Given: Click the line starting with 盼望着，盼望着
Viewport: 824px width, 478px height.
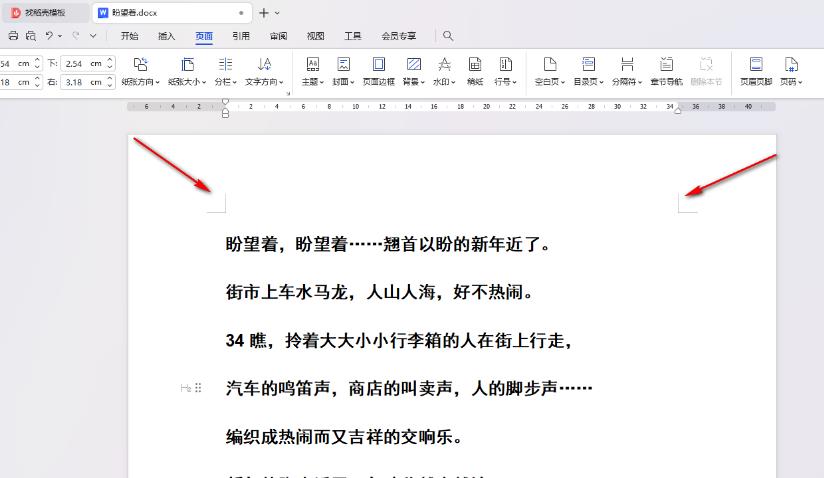Looking at the screenshot, I should coord(388,244).
